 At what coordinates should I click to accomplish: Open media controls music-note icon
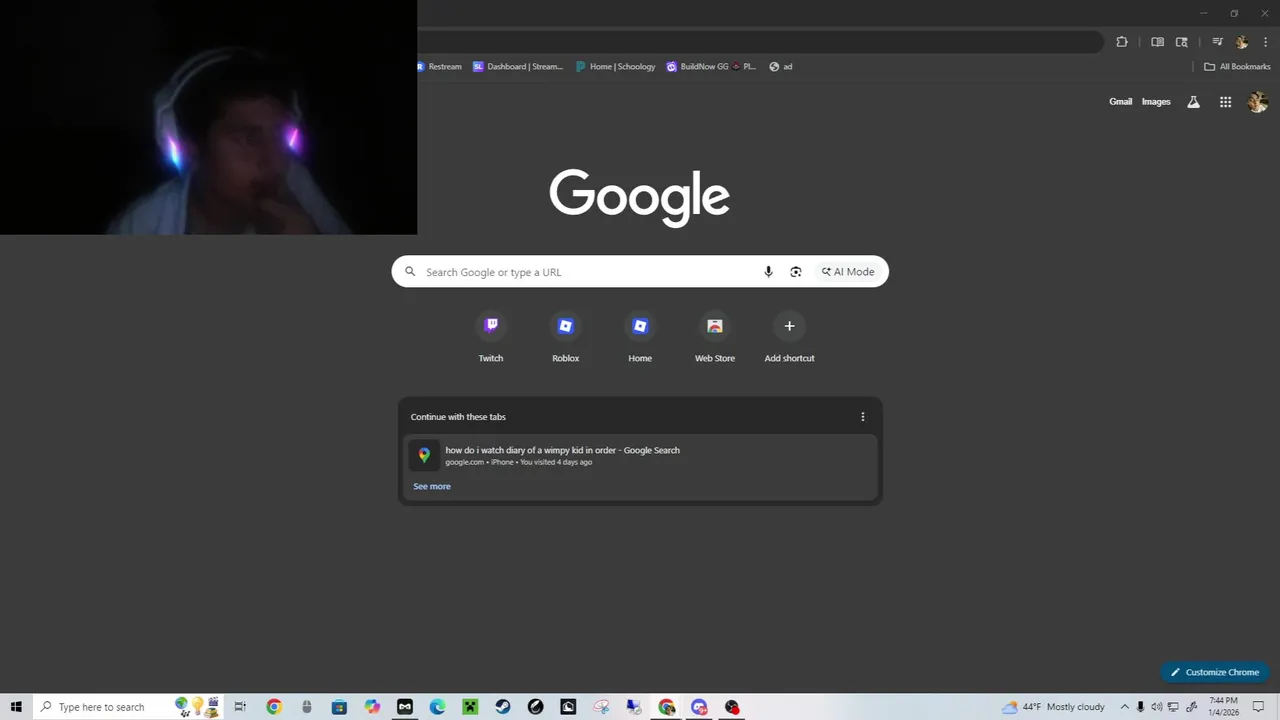coord(1217,42)
